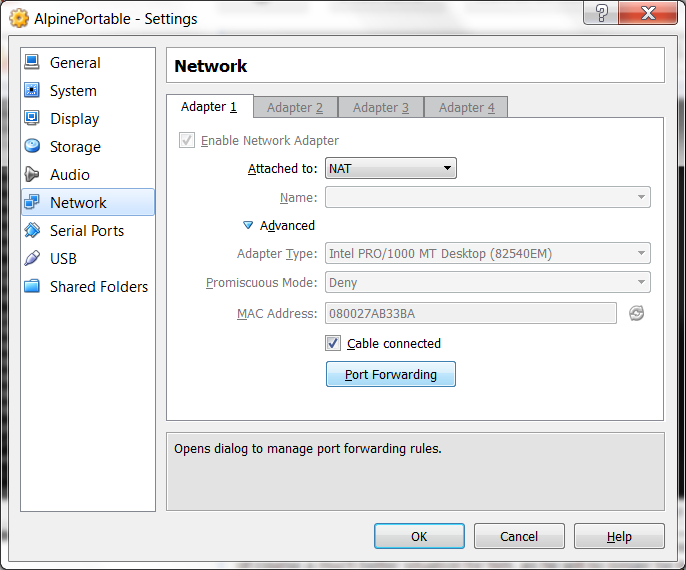Image resolution: width=686 pixels, height=570 pixels.
Task: Click the port forwarding description text
Action: [x=308, y=449]
